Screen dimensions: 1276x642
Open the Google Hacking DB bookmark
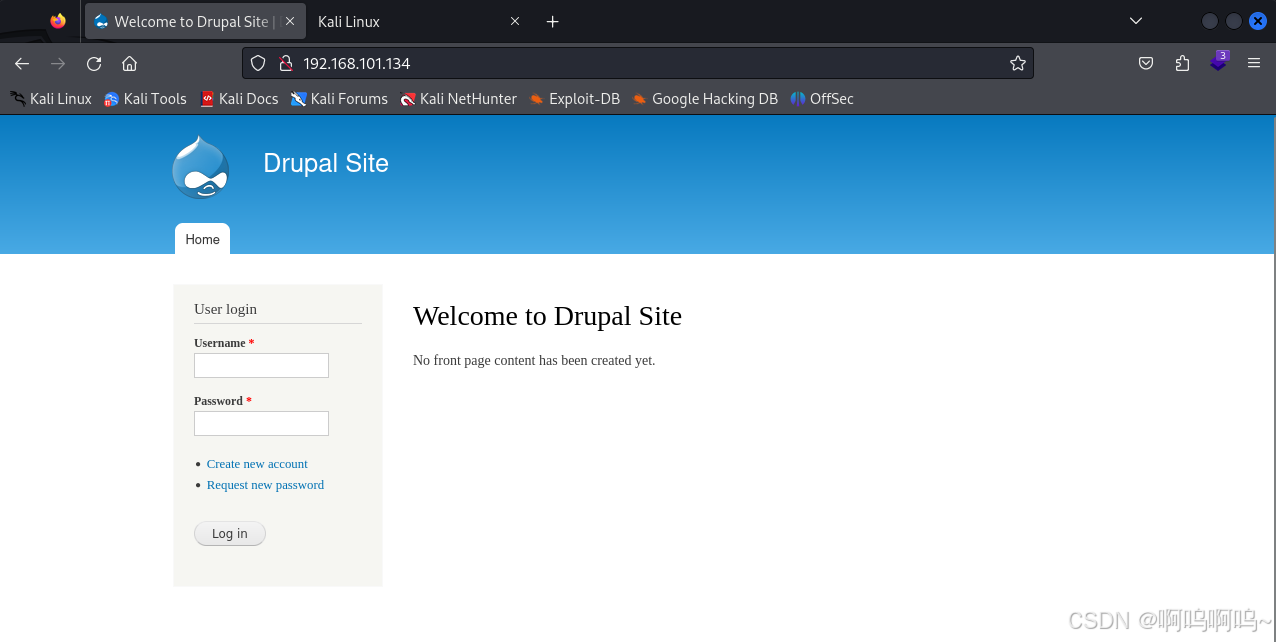705,99
